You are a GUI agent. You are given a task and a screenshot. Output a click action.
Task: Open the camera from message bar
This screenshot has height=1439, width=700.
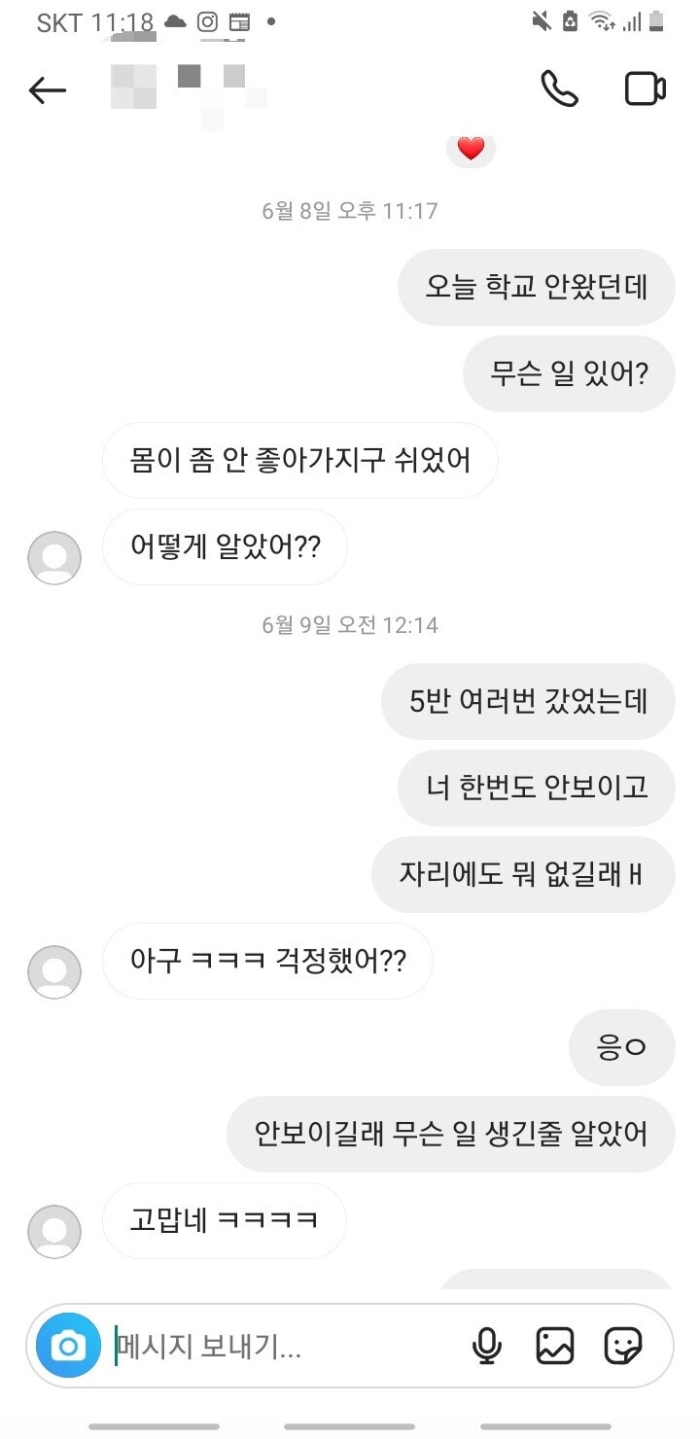(x=68, y=1346)
